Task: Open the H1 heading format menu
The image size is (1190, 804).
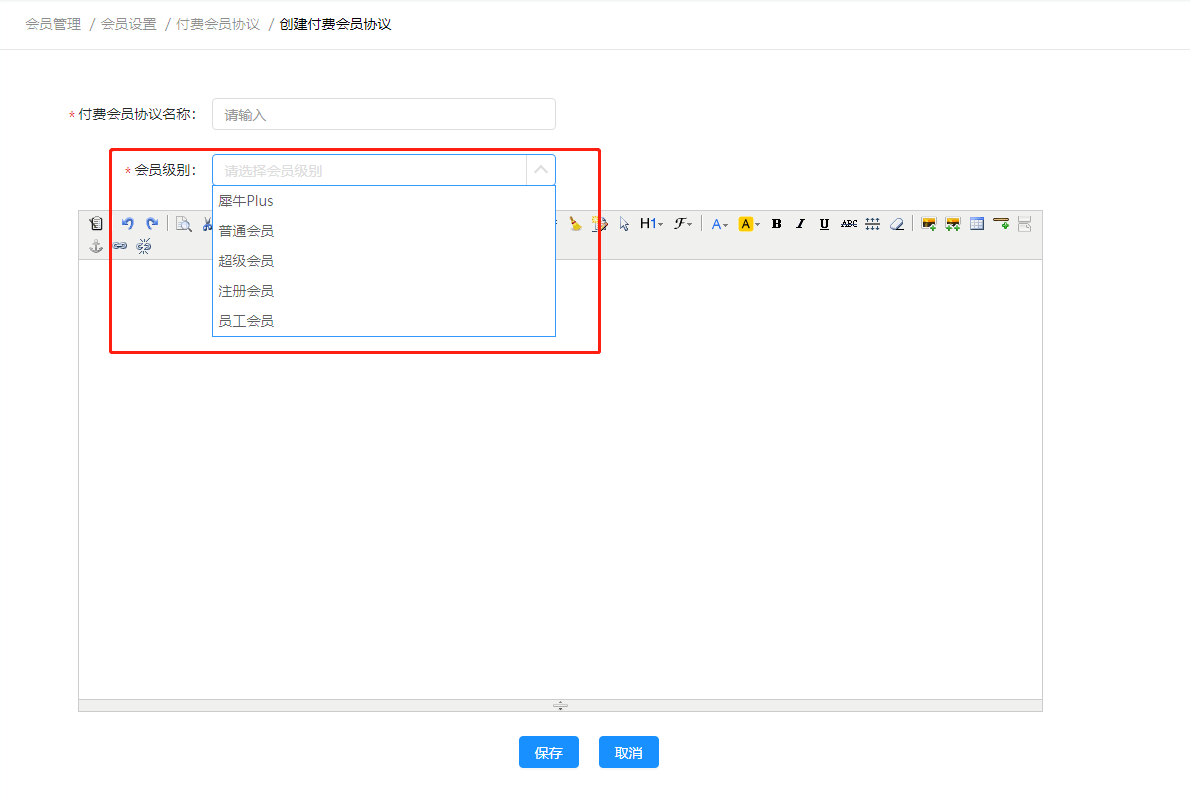Action: click(651, 223)
